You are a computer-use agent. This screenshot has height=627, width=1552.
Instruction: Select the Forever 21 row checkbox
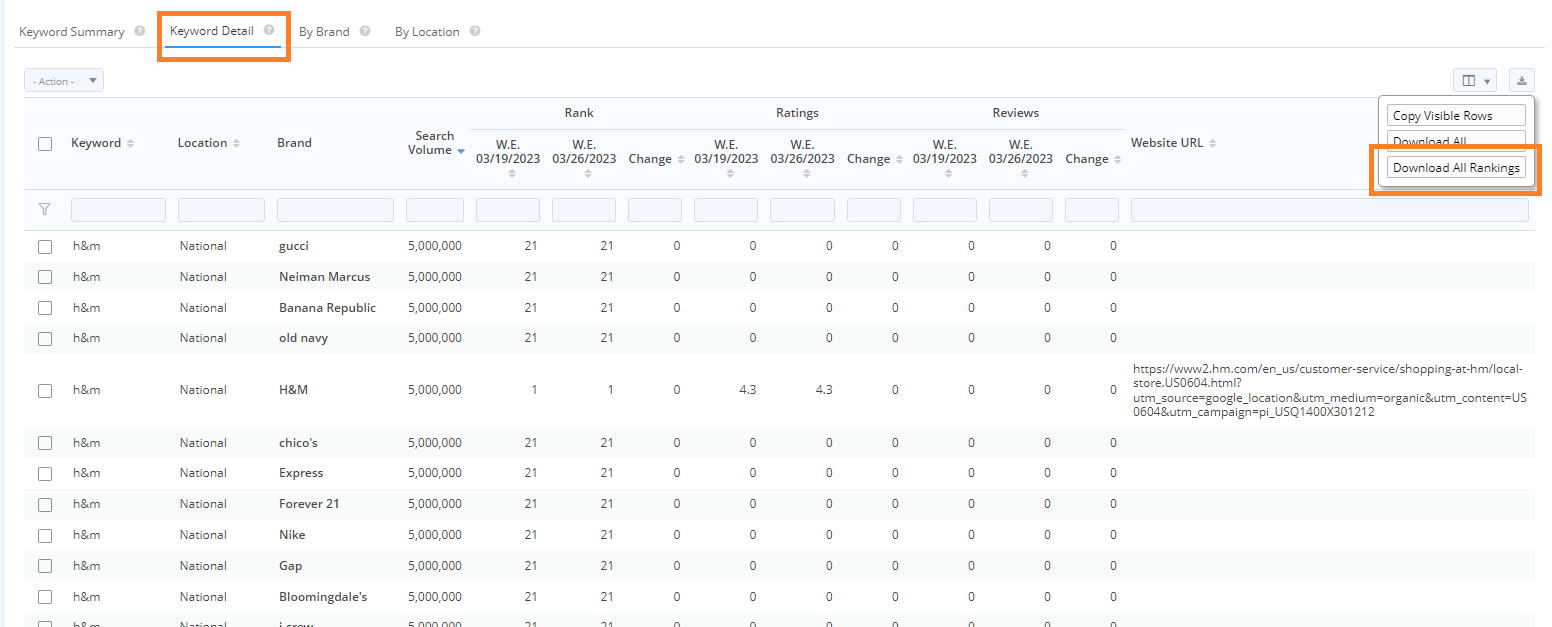(45, 504)
